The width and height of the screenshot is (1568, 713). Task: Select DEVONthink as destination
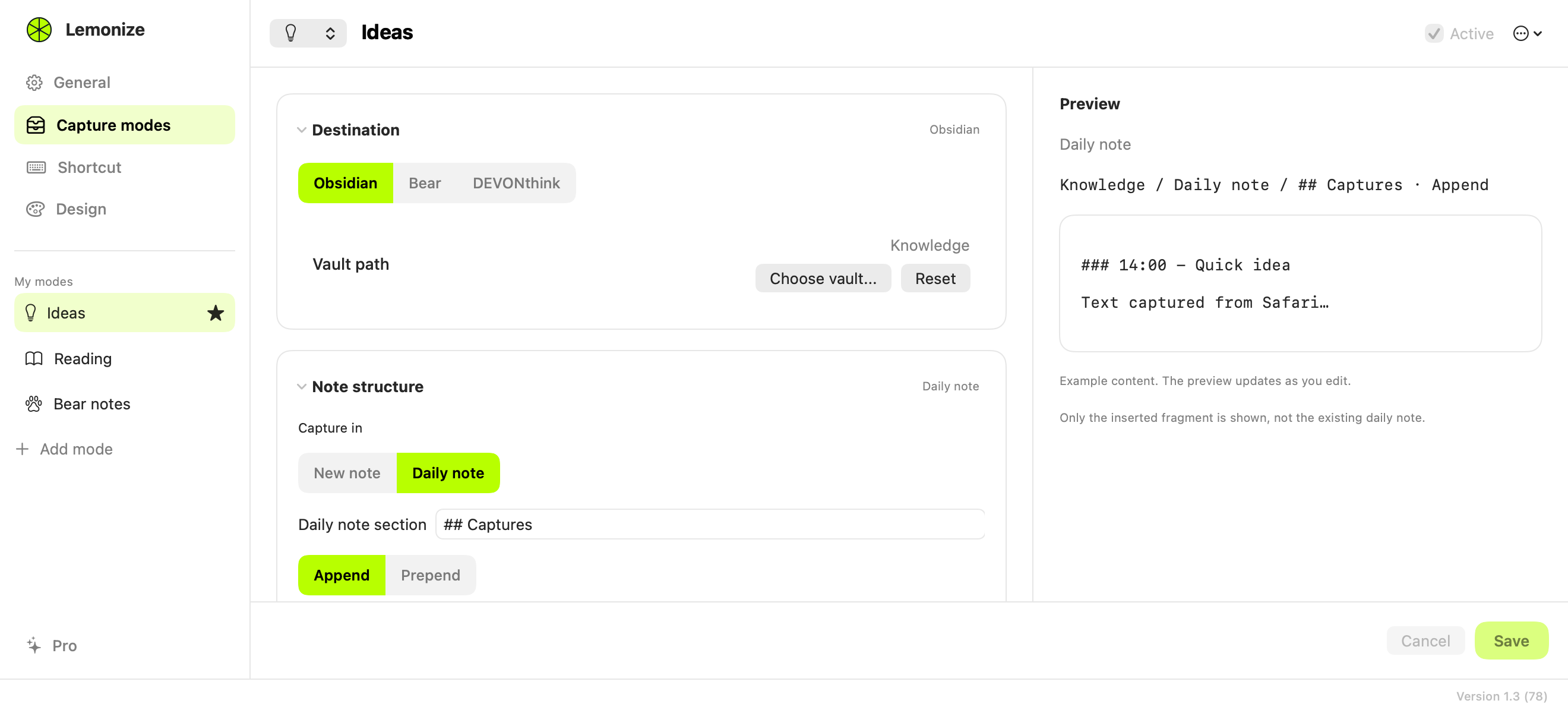(516, 183)
